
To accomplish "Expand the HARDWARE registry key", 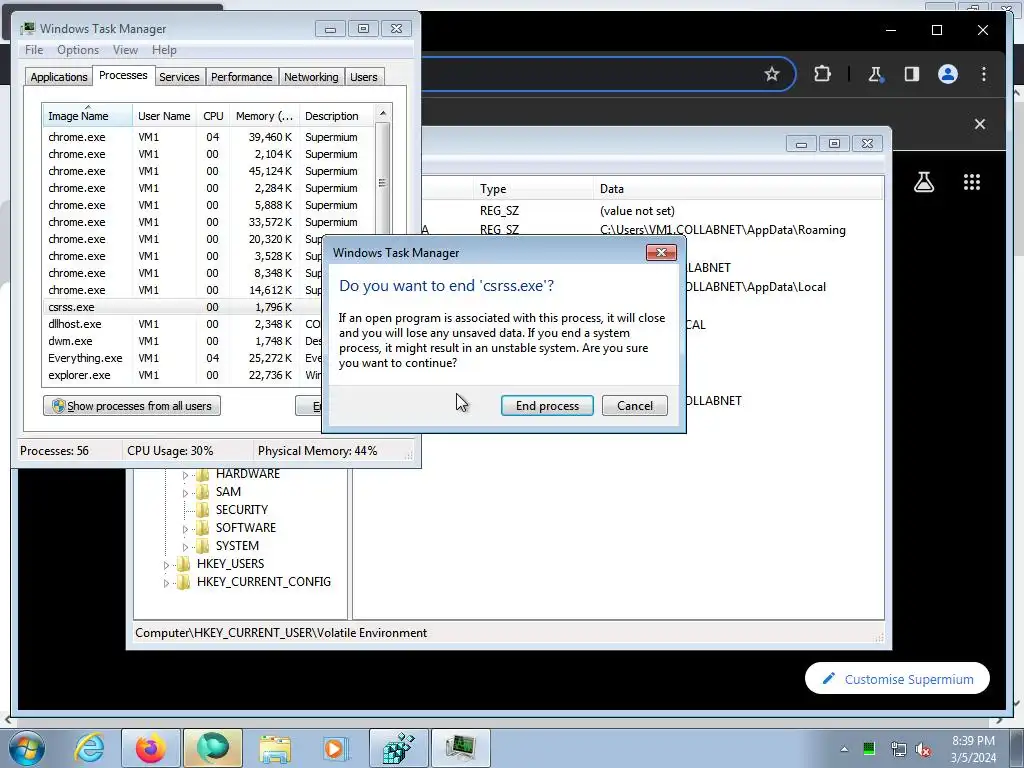I will coord(185,475).
